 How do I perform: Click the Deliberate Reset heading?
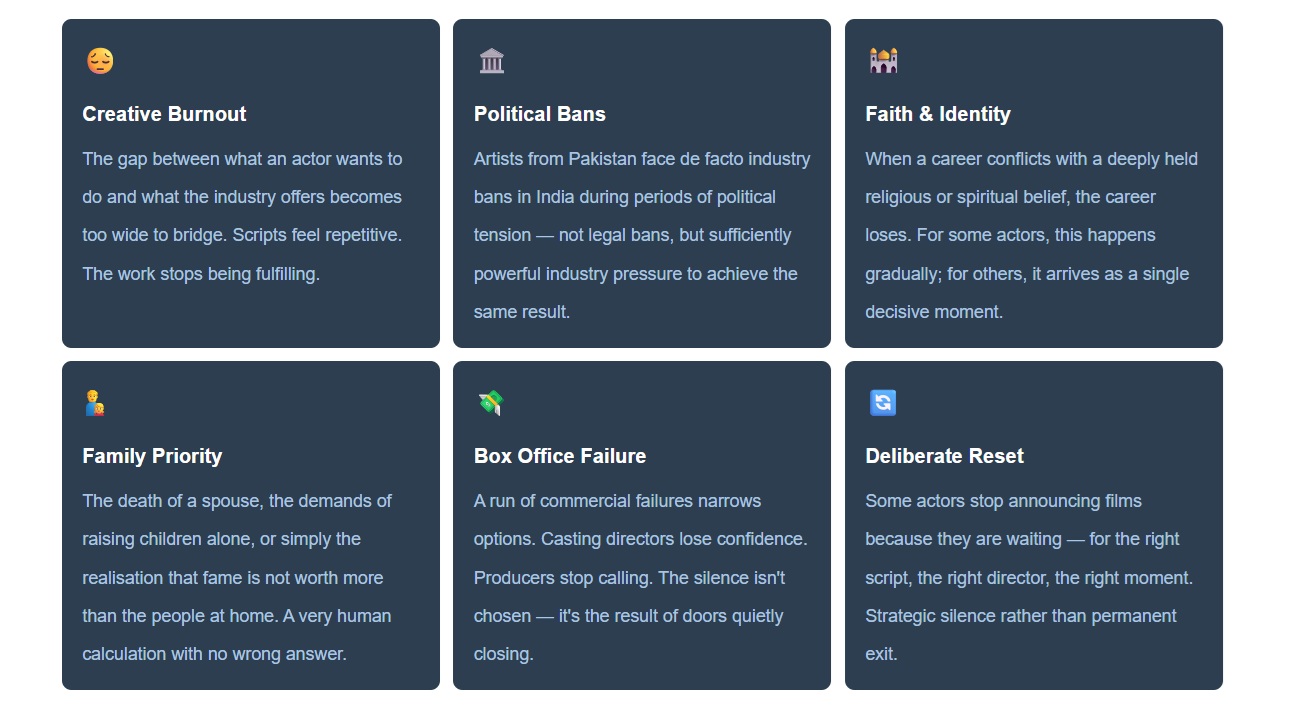click(x=944, y=456)
